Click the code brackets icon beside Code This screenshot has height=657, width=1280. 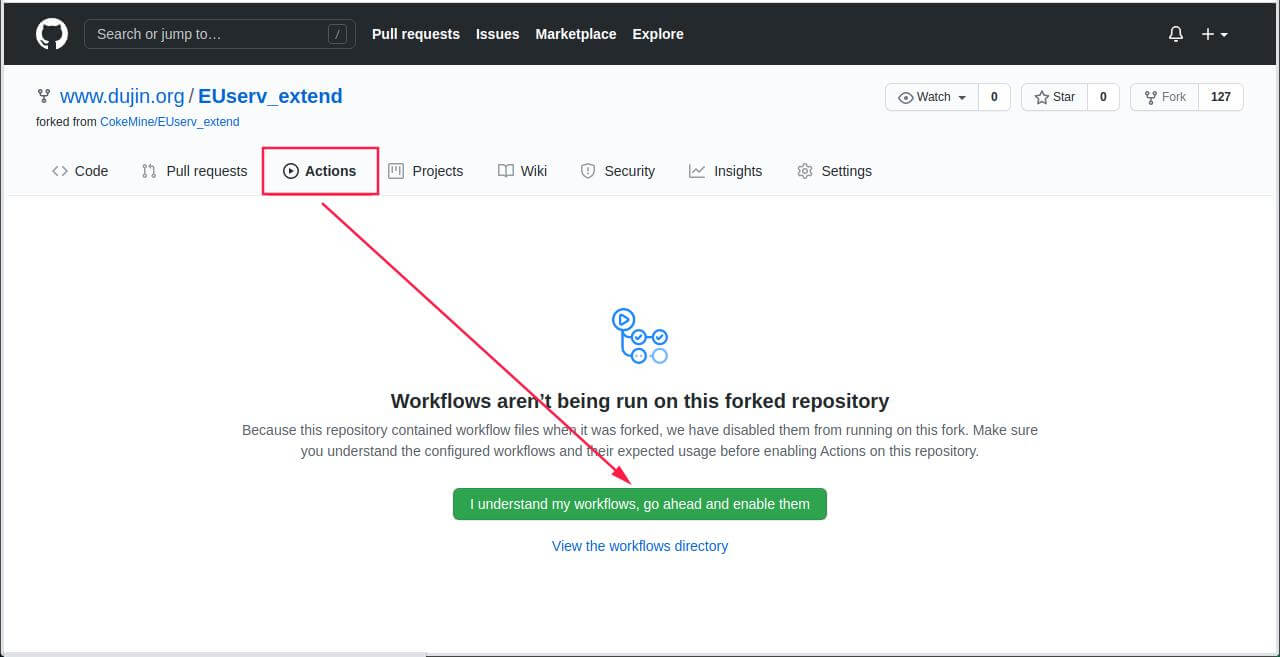(x=60, y=171)
